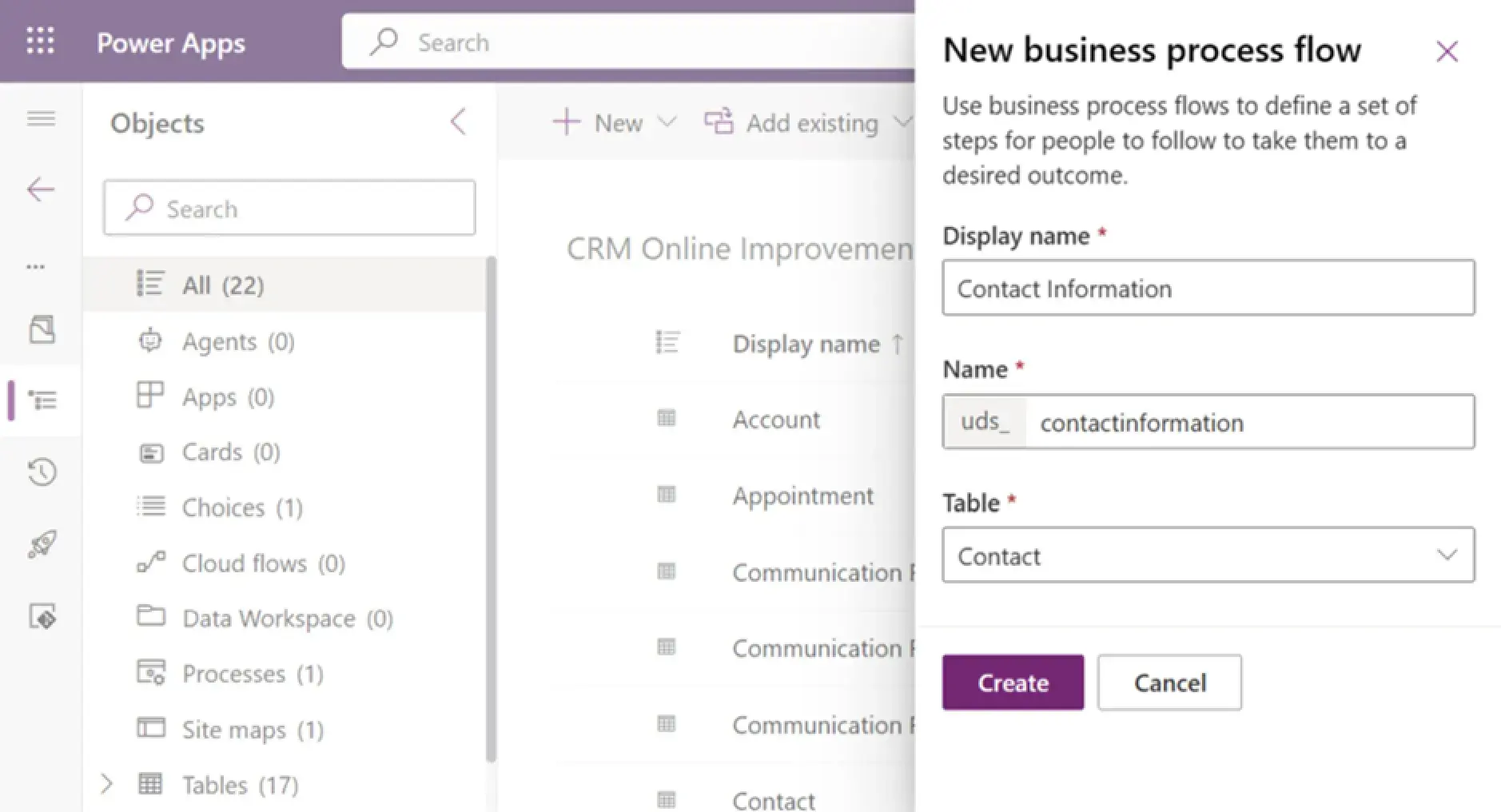1501x812 pixels.
Task: Click the top Power Apps search box
Action: point(628,42)
